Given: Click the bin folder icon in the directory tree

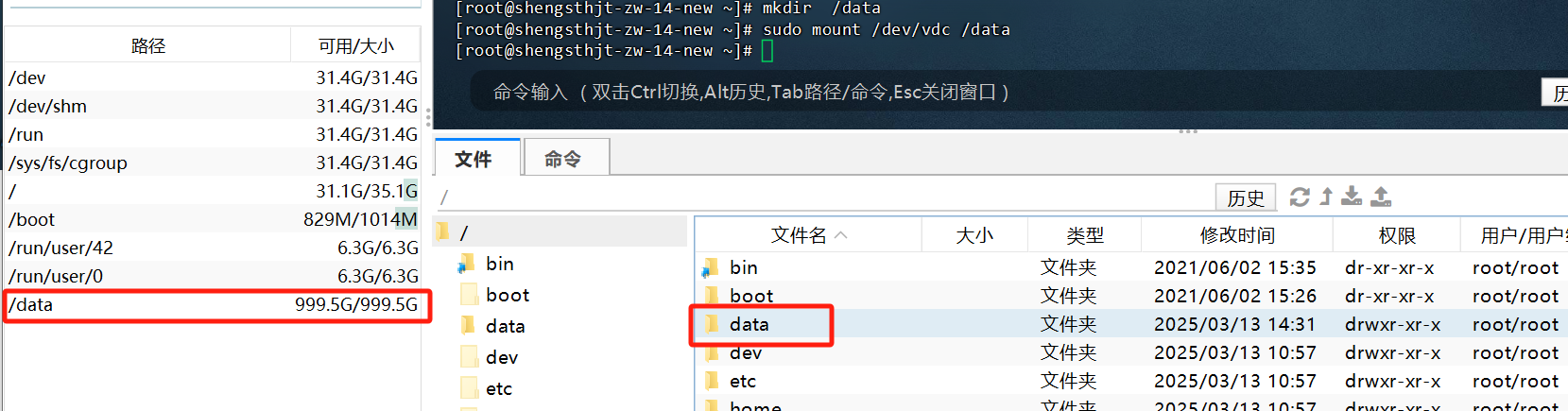Looking at the screenshot, I should 467,264.
